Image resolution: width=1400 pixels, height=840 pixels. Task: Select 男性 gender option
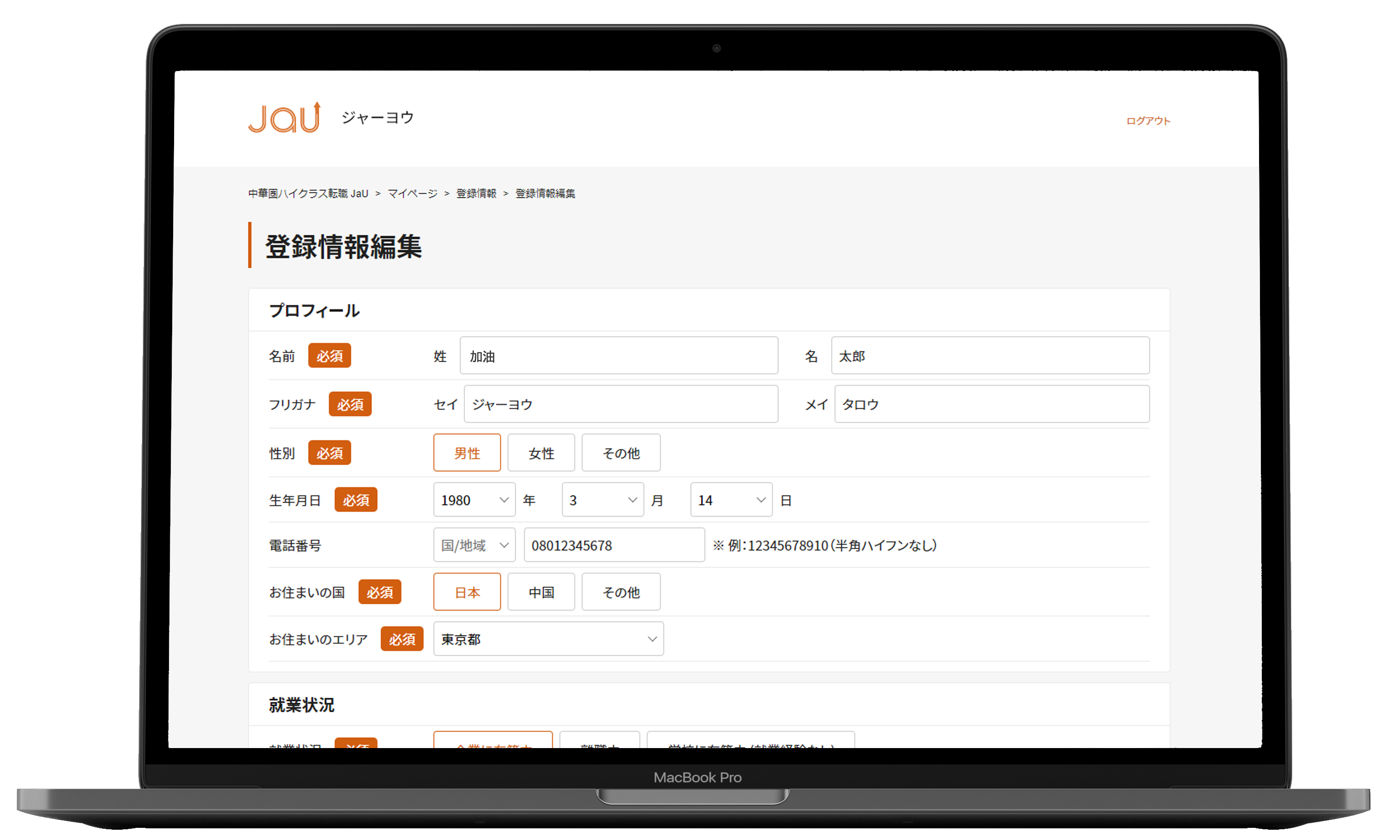[x=467, y=453]
